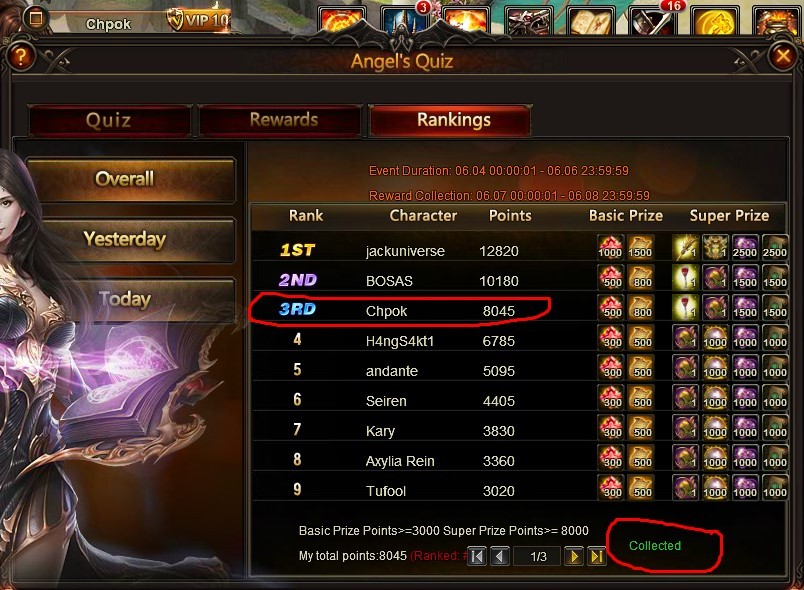Show Today rankings
This screenshot has height=590, width=804.
pos(125,299)
